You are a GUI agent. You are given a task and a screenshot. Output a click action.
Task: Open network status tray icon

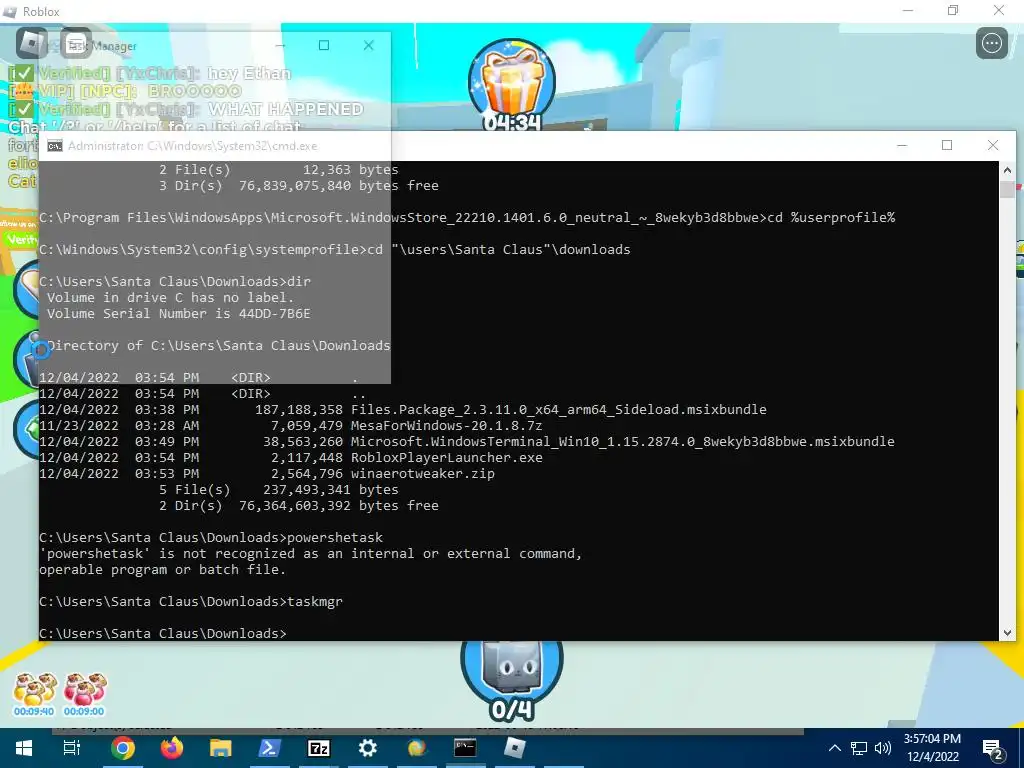coord(859,748)
